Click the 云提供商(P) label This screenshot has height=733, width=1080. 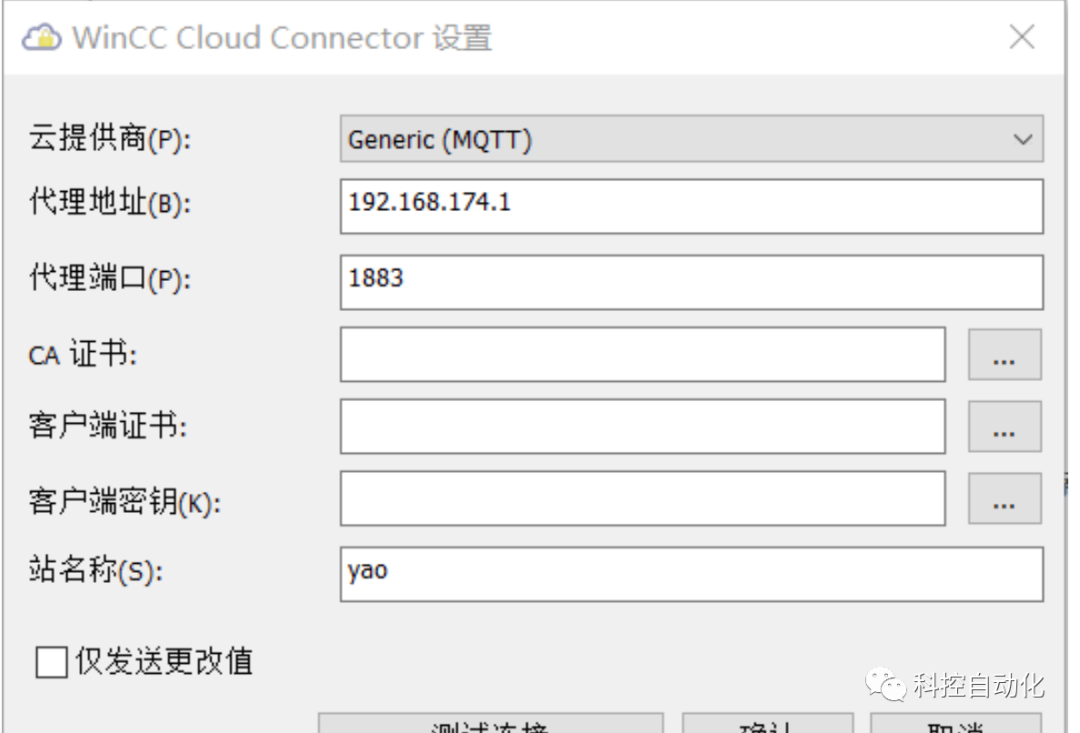(110, 140)
